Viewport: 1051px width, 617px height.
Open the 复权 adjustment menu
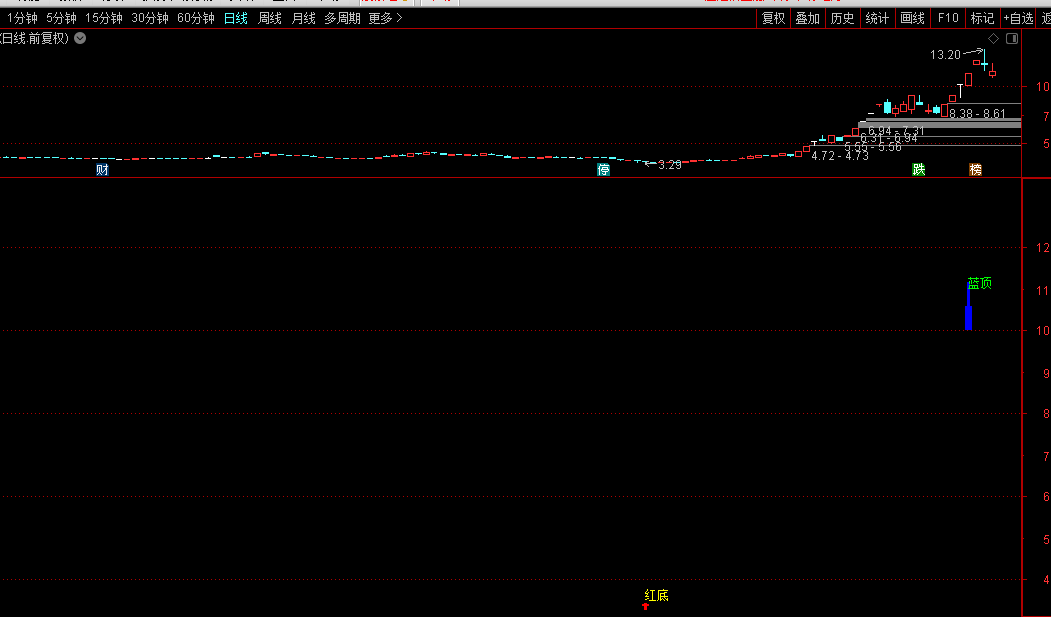tap(773, 18)
